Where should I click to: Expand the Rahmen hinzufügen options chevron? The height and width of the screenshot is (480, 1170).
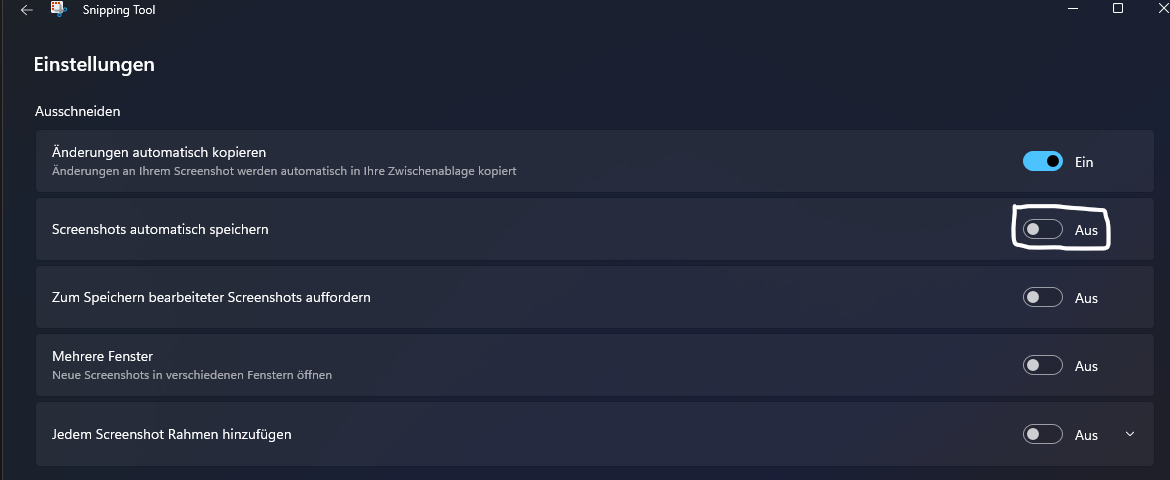pos(1130,434)
